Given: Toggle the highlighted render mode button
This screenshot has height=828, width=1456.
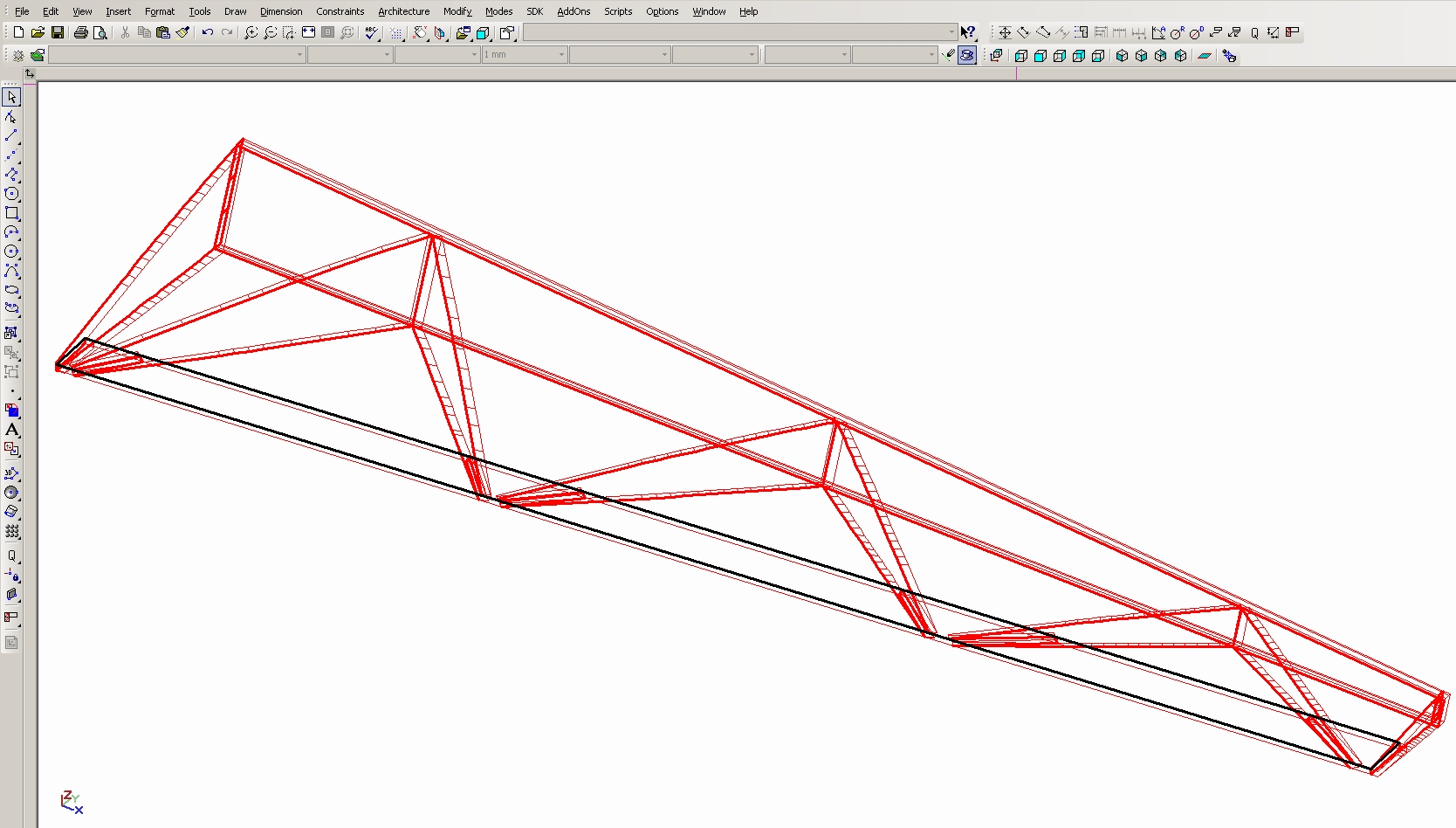Looking at the screenshot, I should (966, 55).
